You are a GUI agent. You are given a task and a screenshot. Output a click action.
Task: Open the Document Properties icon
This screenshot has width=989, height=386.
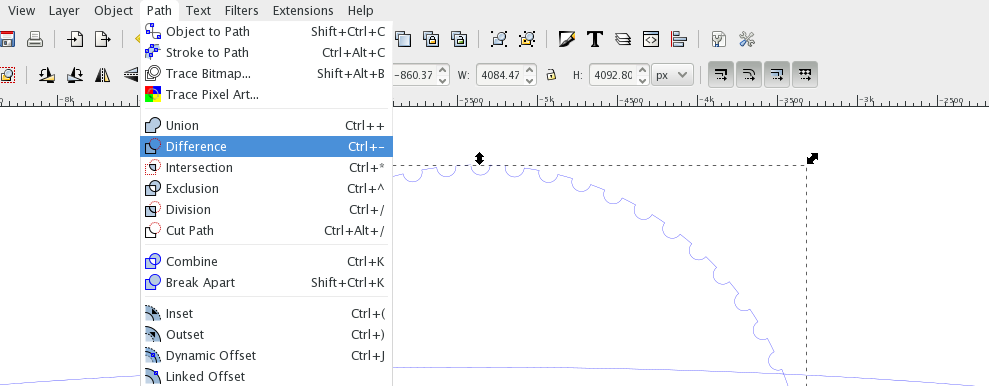click(x=718, y=40)
